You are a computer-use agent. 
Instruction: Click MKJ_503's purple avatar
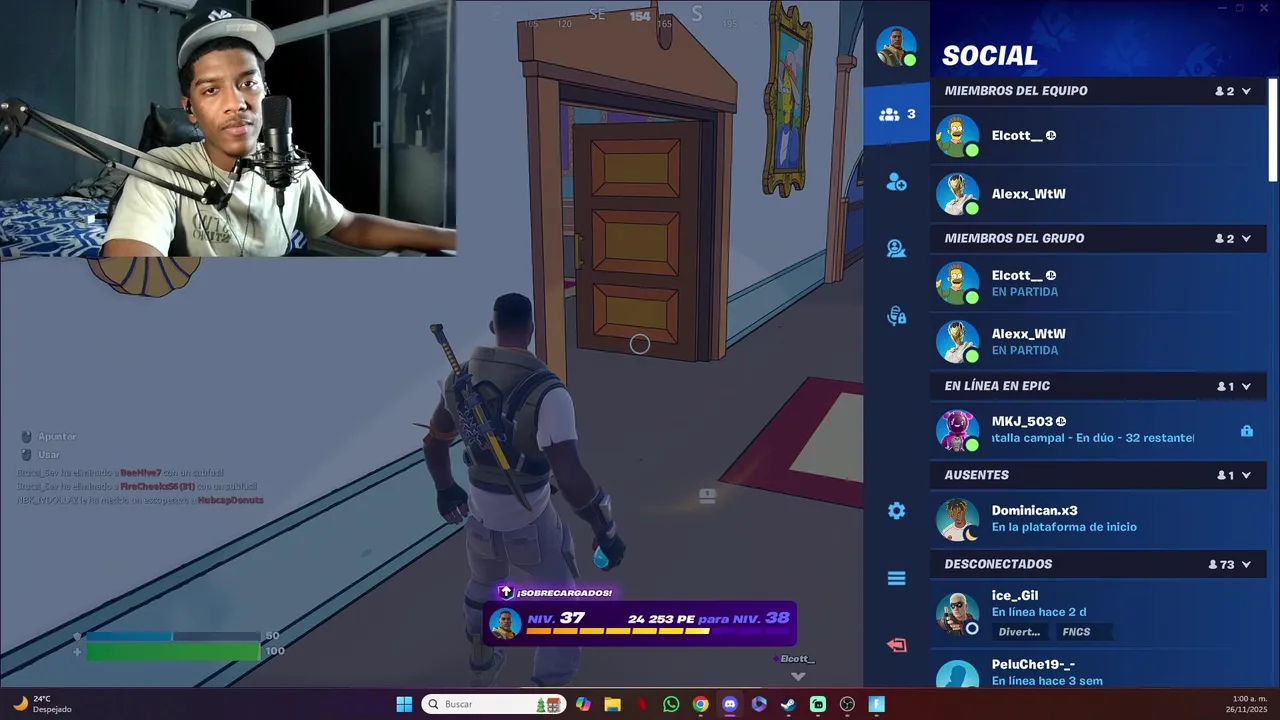[957, 431]
